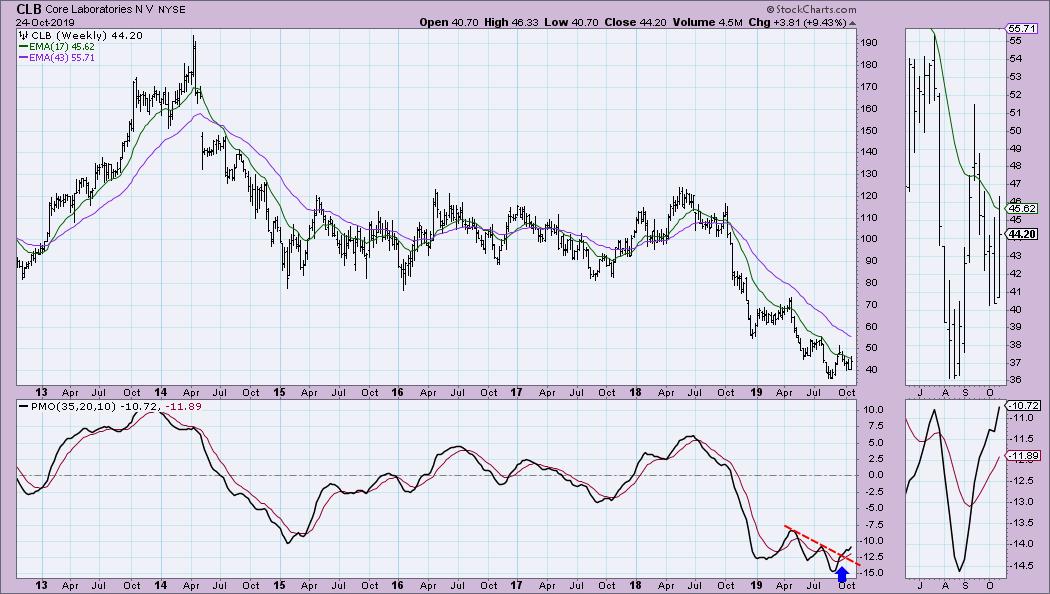This screenshot has width=1050, height=594.
Task: Click the 0.0 label on the PMO axis
Action: 876,475
